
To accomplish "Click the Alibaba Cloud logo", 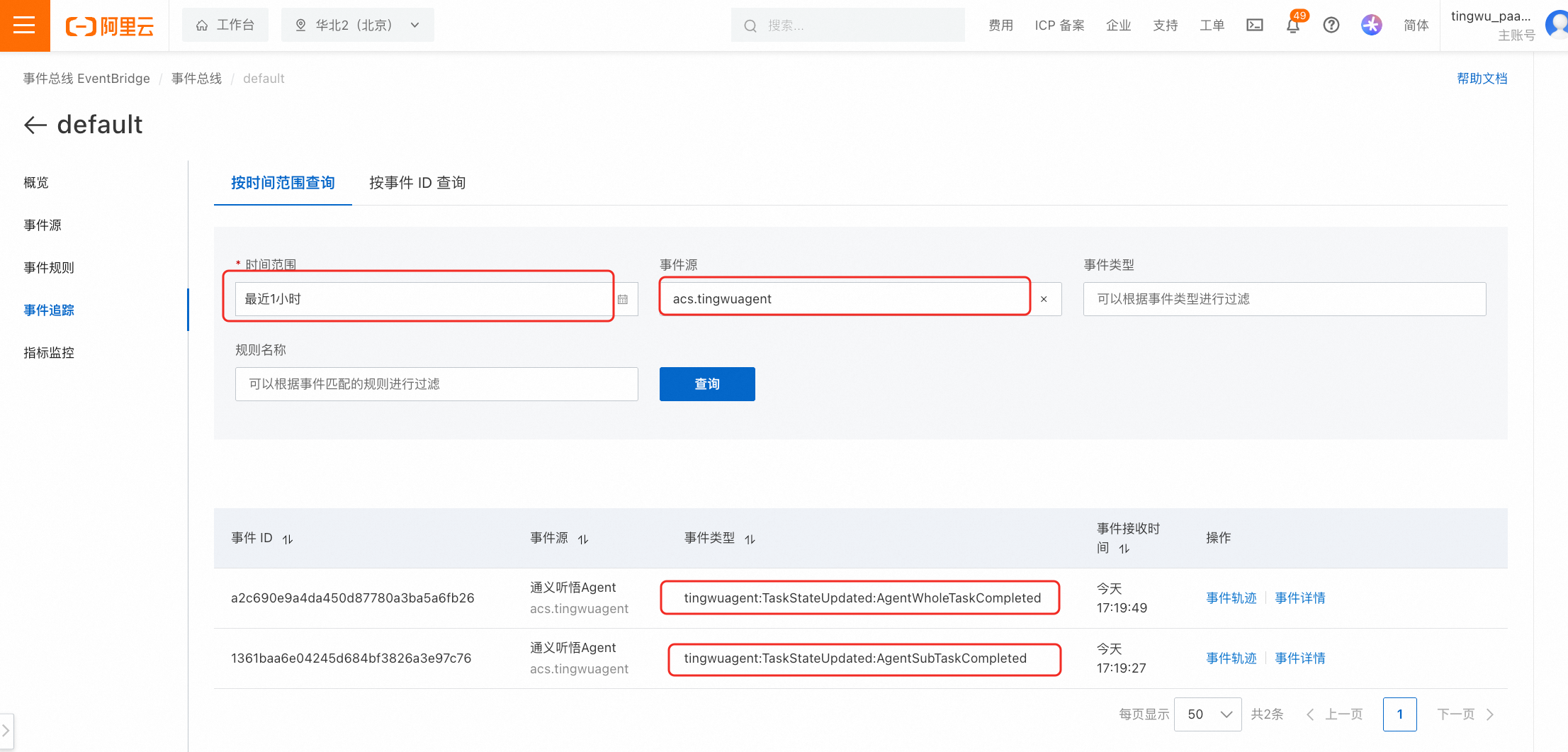I will click(110, 26).
